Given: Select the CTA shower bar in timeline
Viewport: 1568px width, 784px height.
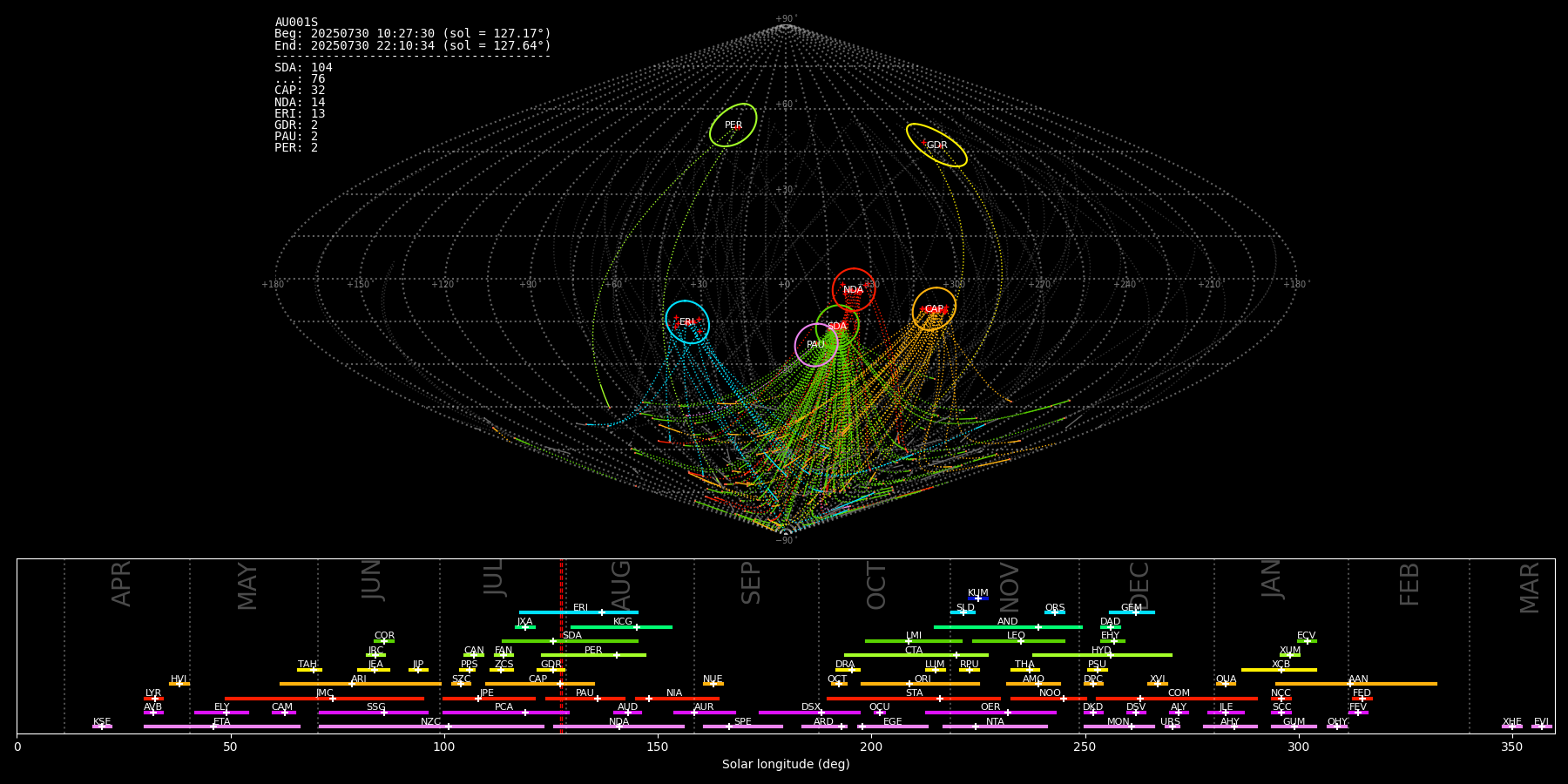Looking at the screenshot, I should click(x=916, y=655).
